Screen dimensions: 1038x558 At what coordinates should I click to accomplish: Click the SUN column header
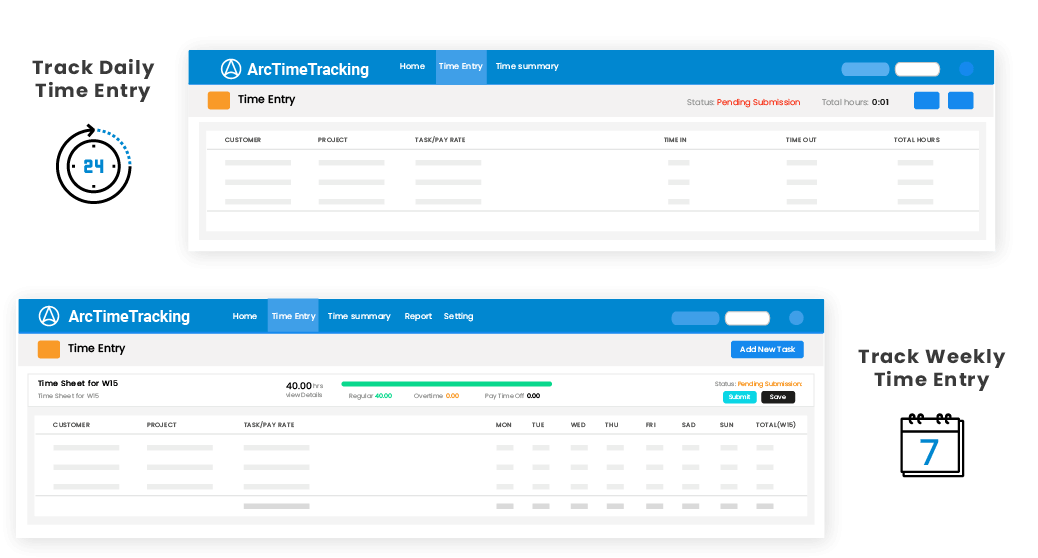(x=726, y=425)
